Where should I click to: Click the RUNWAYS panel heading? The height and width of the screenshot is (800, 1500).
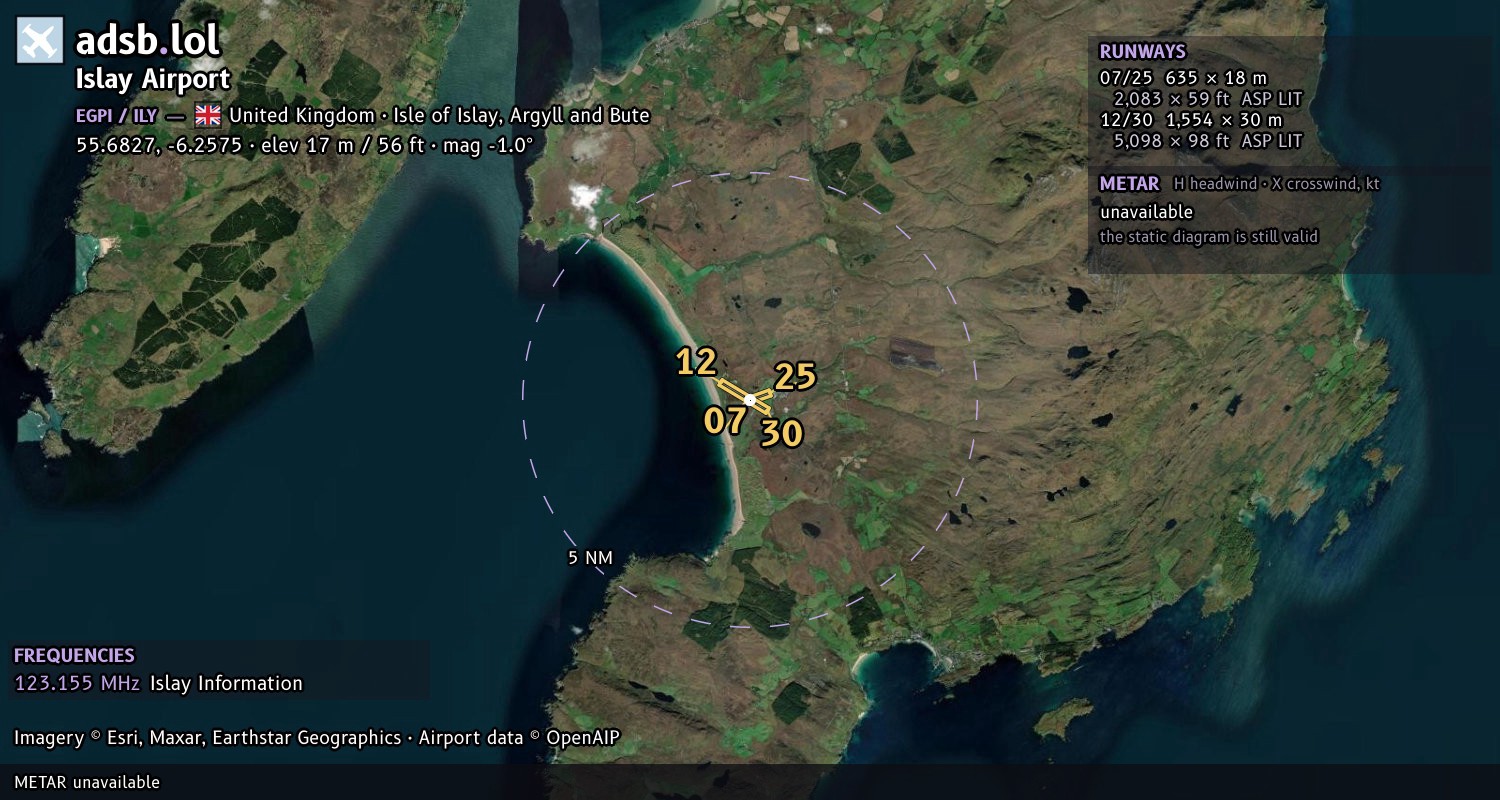[x=1142, y=52]
